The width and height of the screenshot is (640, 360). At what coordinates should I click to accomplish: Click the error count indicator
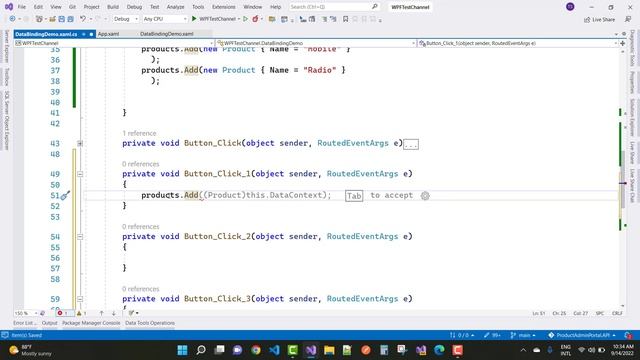62,313
